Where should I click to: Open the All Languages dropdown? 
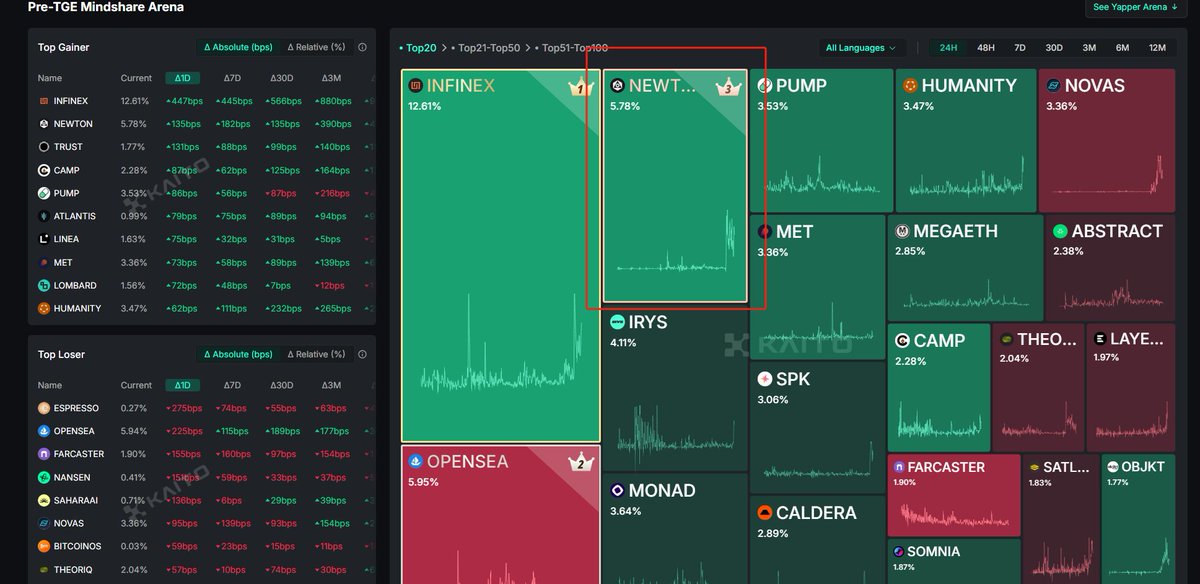862,48
